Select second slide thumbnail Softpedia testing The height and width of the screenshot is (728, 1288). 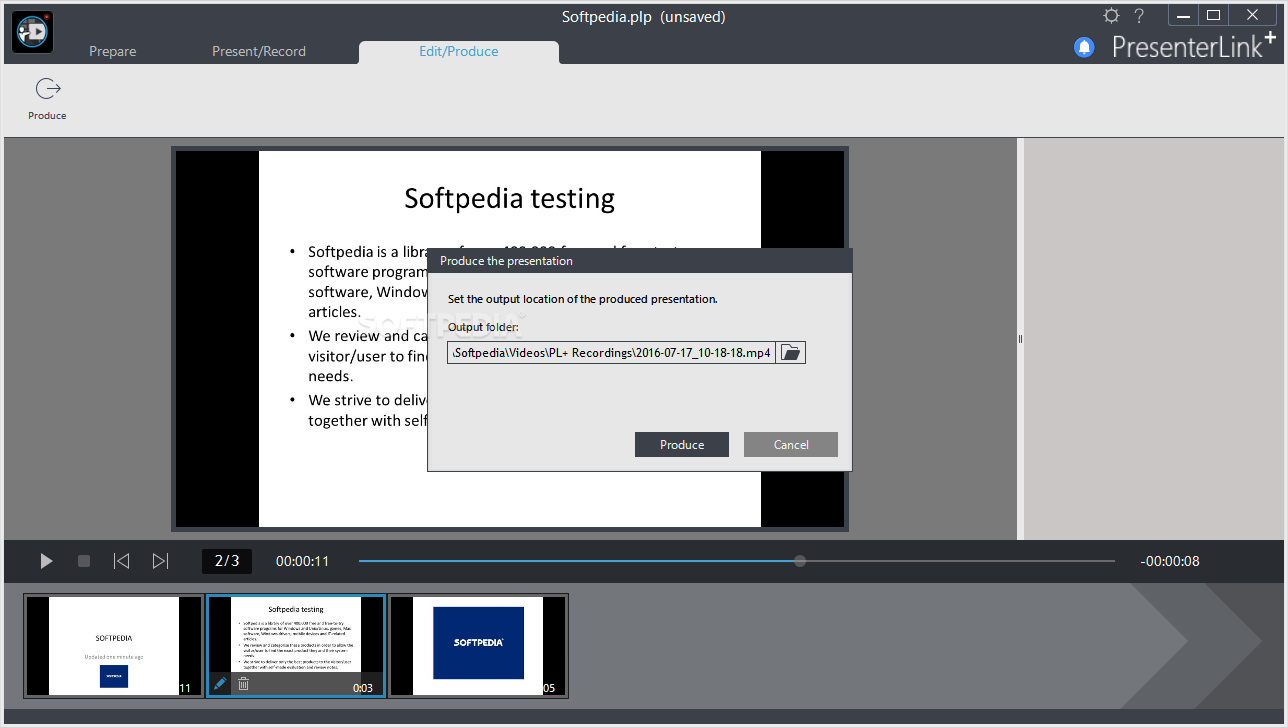click(x=296, y=646)
